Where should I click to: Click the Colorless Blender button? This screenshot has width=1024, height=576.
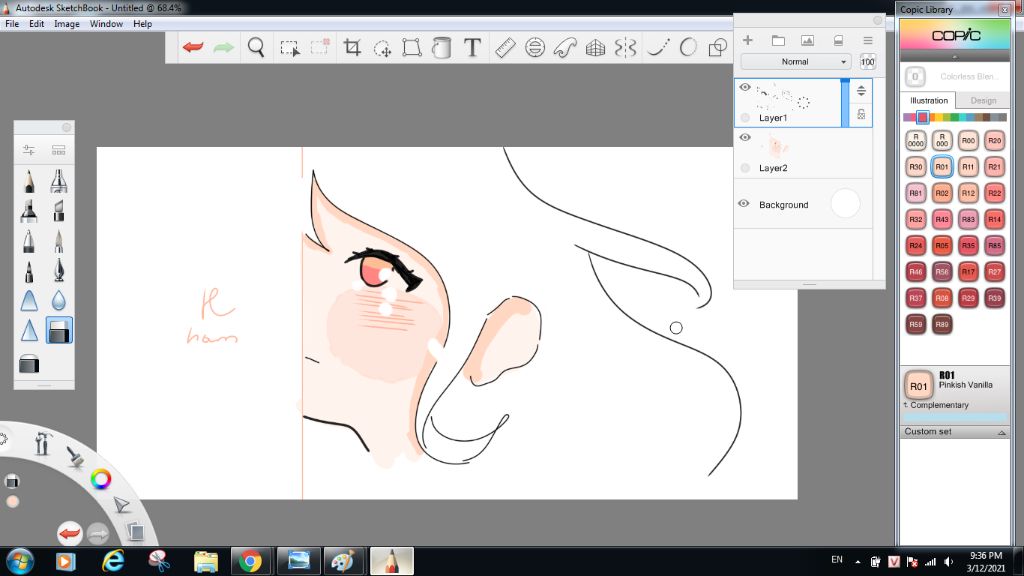pos(915,76)
